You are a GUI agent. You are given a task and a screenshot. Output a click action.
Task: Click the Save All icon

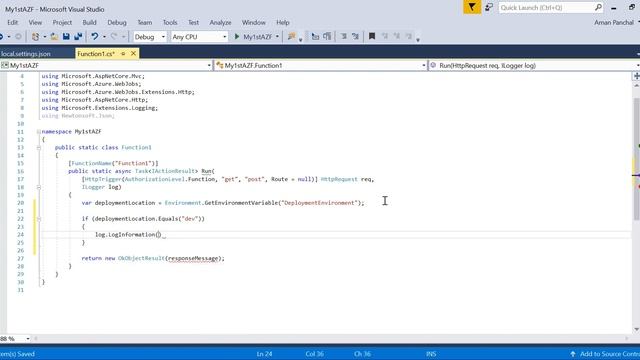click(78, 37)
